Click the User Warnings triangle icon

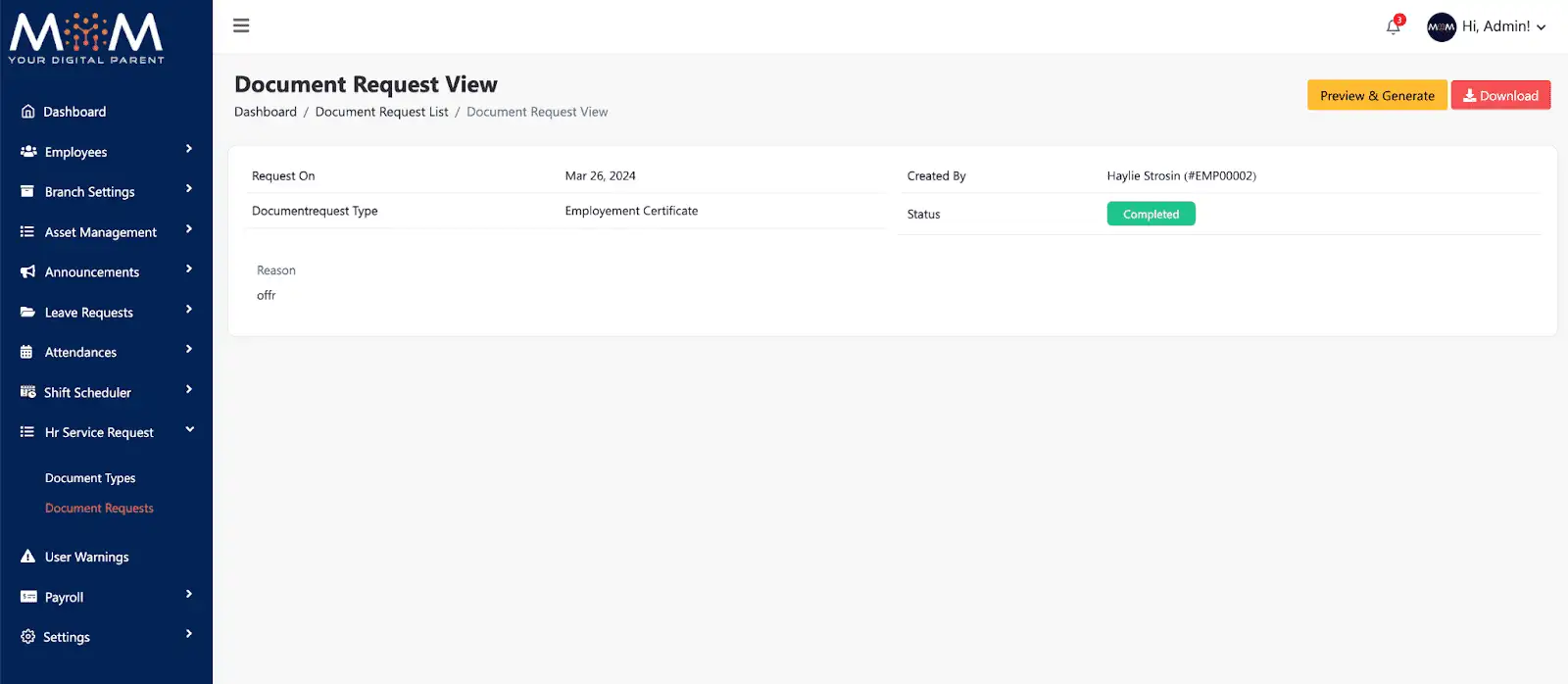28,557
